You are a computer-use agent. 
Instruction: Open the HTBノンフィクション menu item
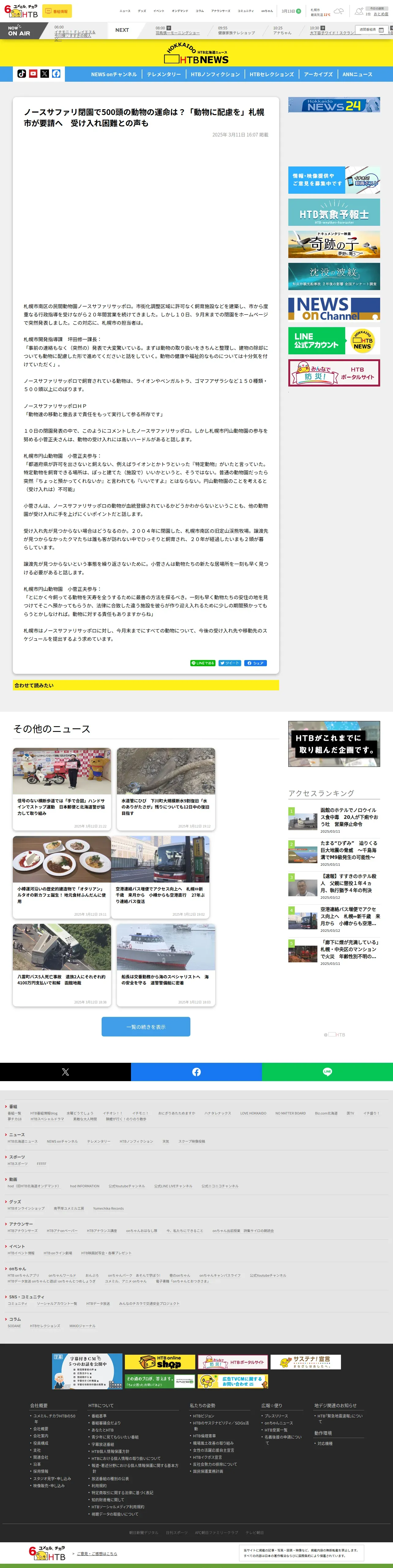215,74
